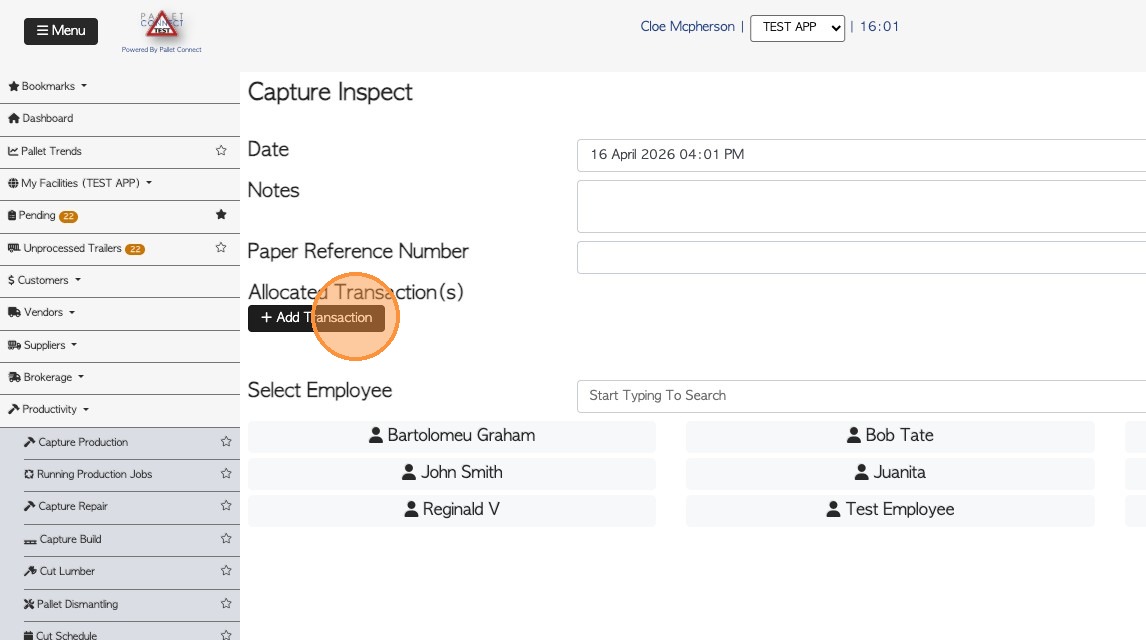Collapse the Productivity section
The image size is (1146, 640).
[x=49, y=409]
